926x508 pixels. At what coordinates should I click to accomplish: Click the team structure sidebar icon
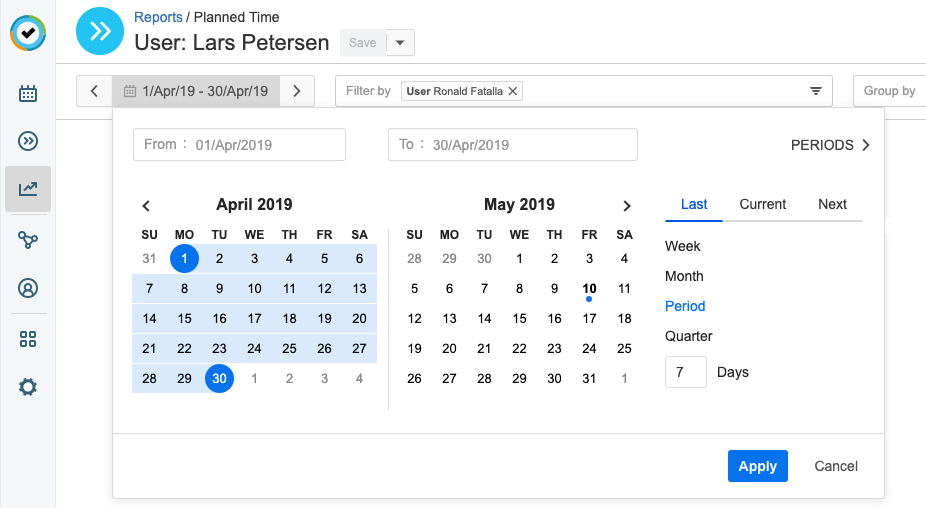[x=28, y=239]
